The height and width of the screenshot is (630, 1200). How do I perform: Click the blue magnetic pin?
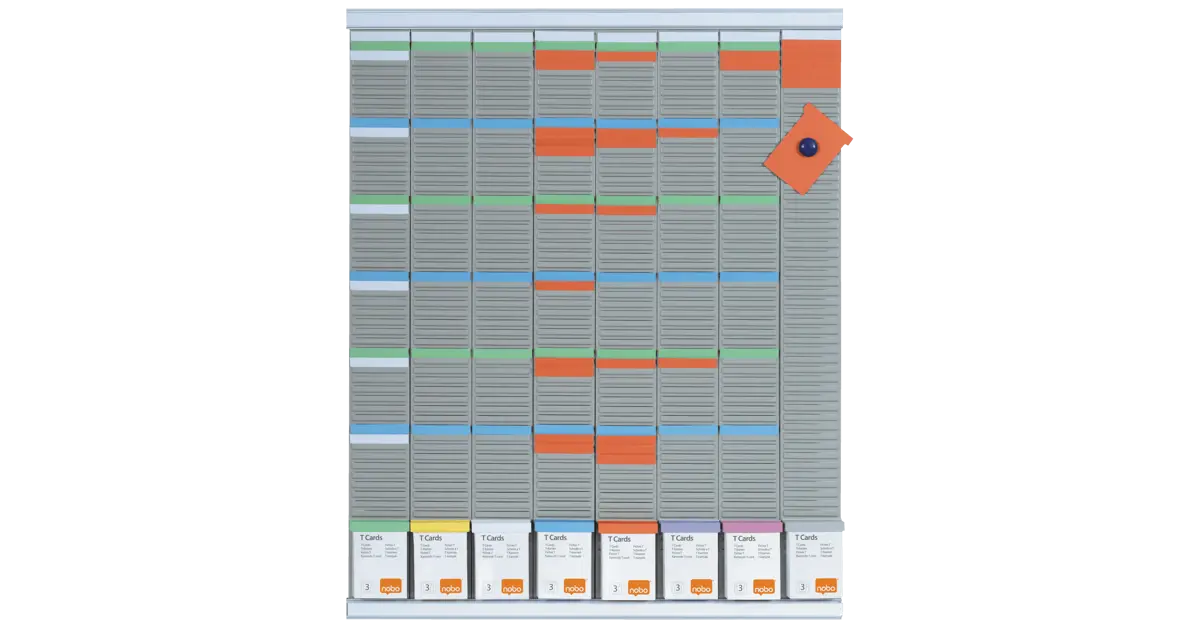coord(807,146)
